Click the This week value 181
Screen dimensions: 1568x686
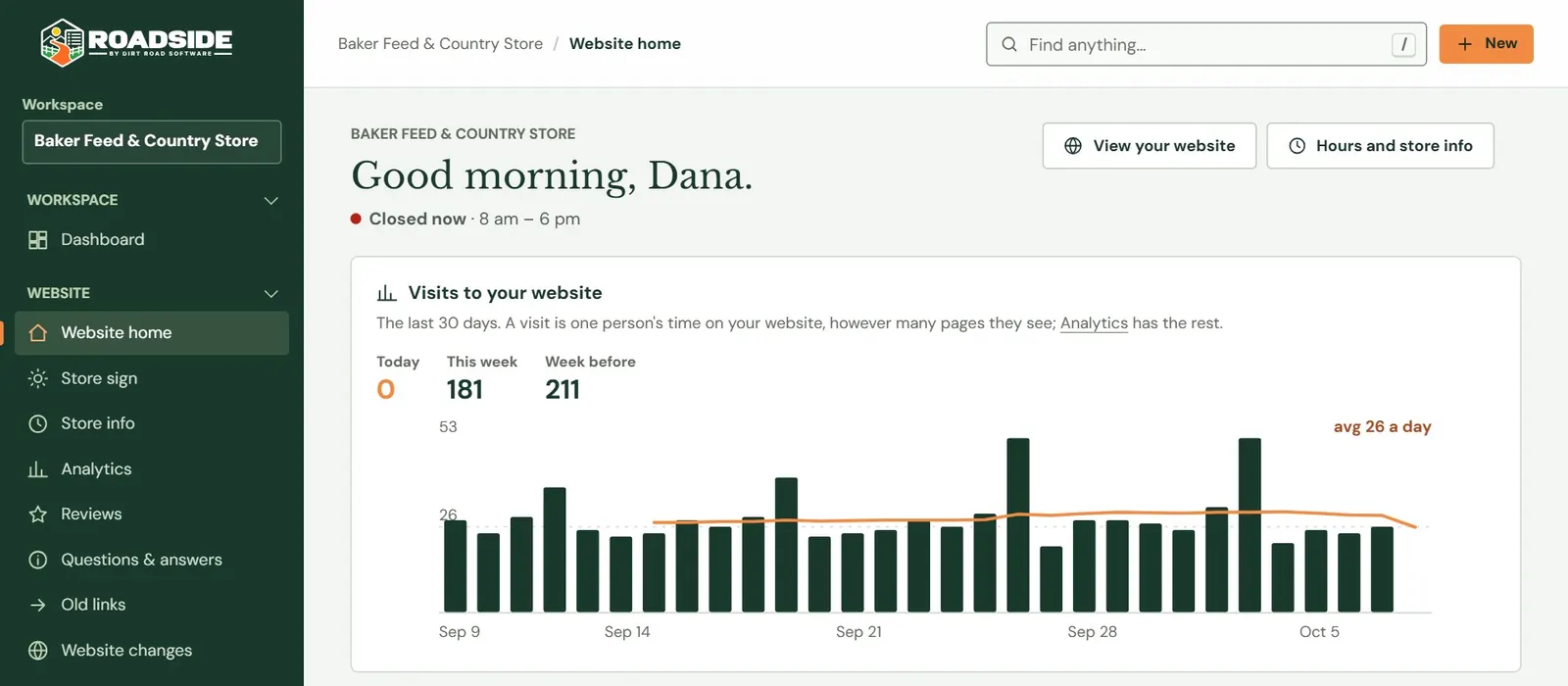tap(465, 390)
